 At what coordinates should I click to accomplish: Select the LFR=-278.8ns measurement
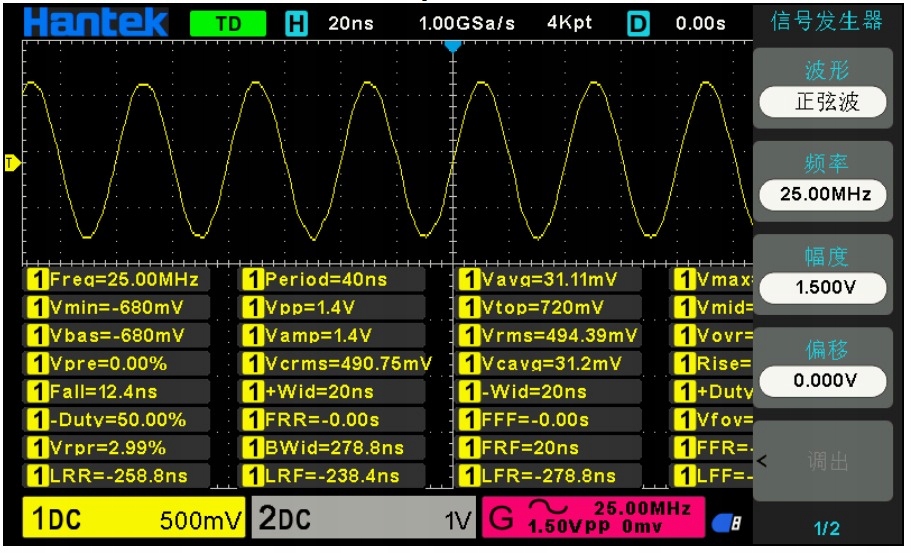548,476
